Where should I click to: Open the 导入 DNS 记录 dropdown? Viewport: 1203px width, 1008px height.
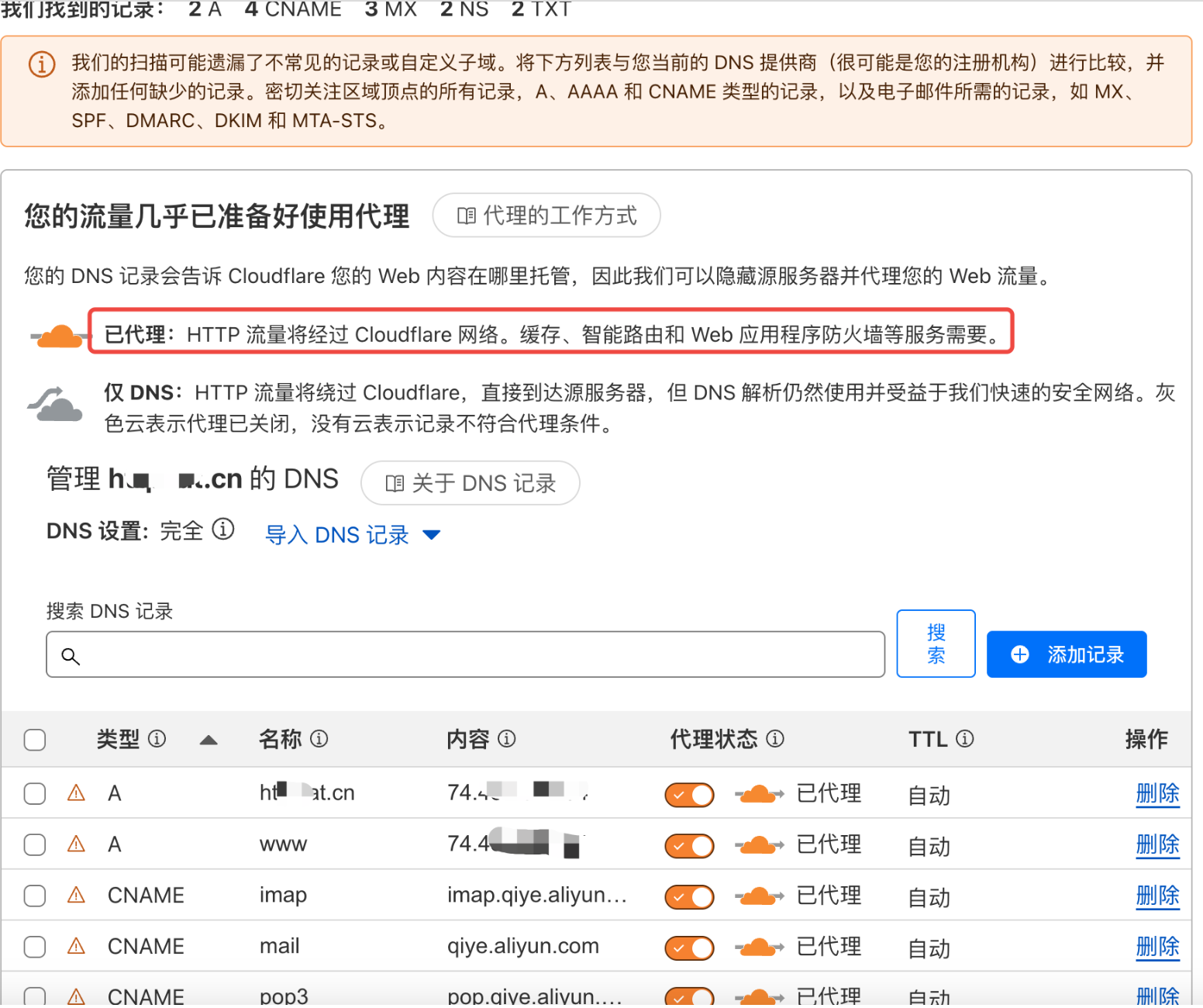353,535
